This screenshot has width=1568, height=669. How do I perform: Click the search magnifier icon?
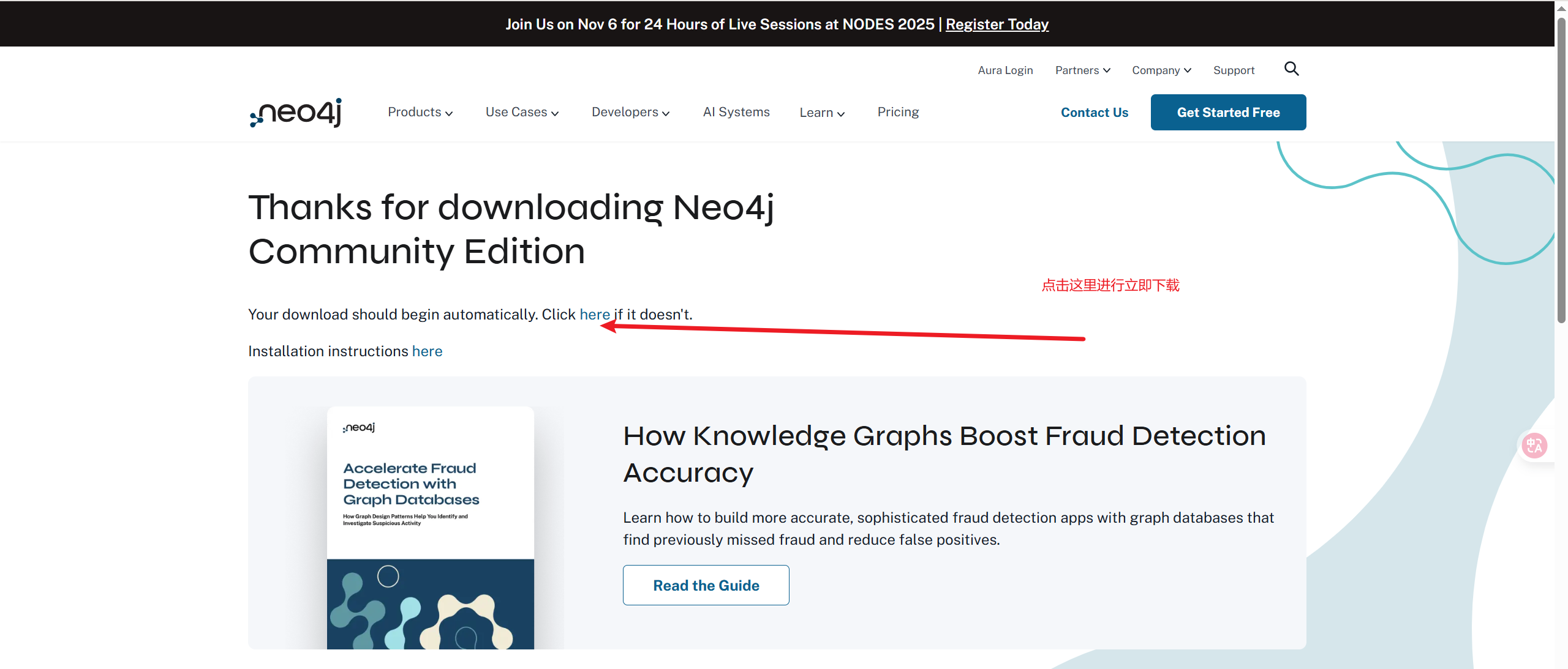[x=1291, y=69]
